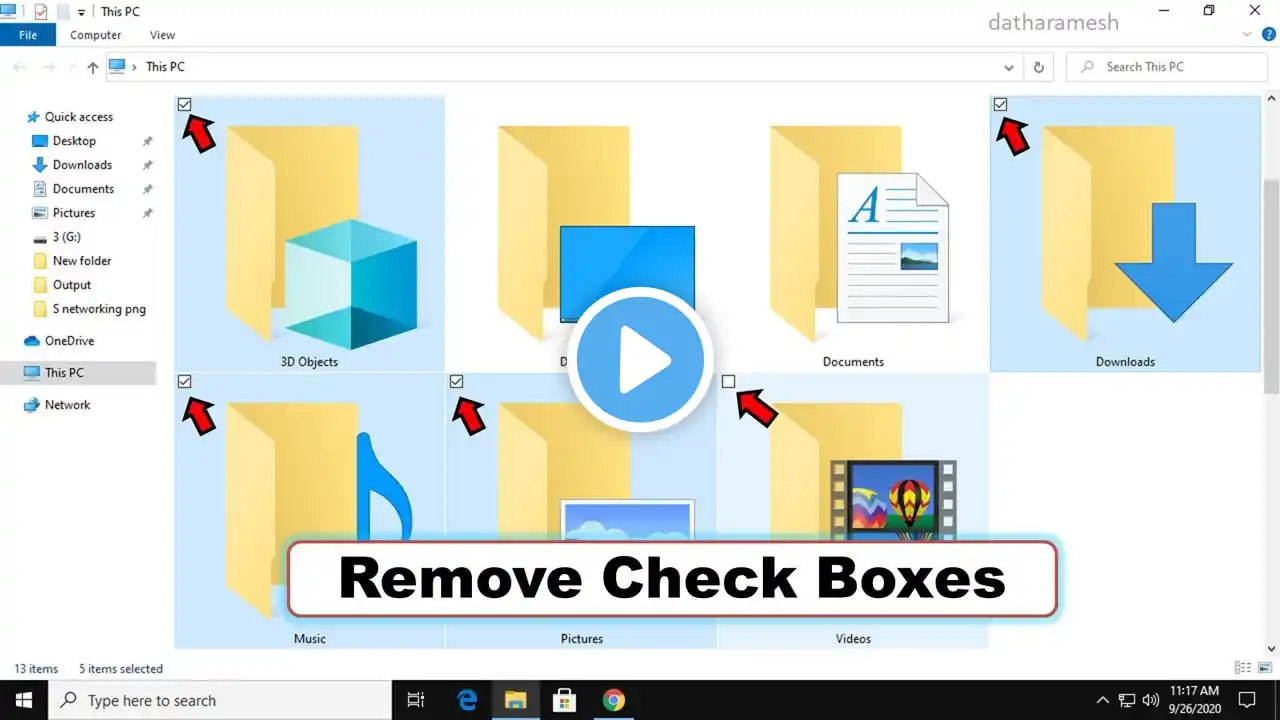
Task: Play the video with center play button
Action: point(640,360)
